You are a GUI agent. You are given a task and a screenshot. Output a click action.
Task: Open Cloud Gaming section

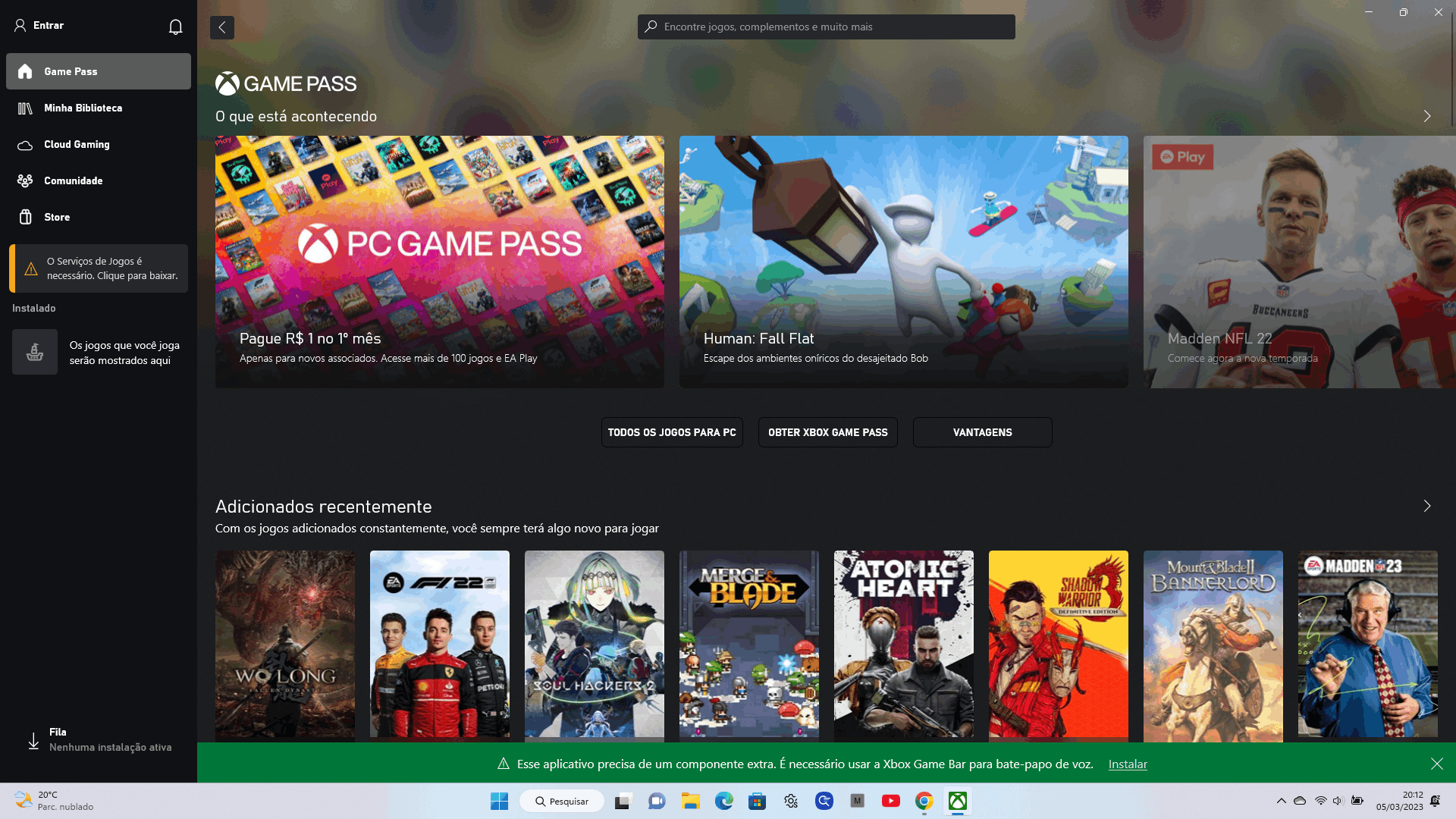[99, 144]
